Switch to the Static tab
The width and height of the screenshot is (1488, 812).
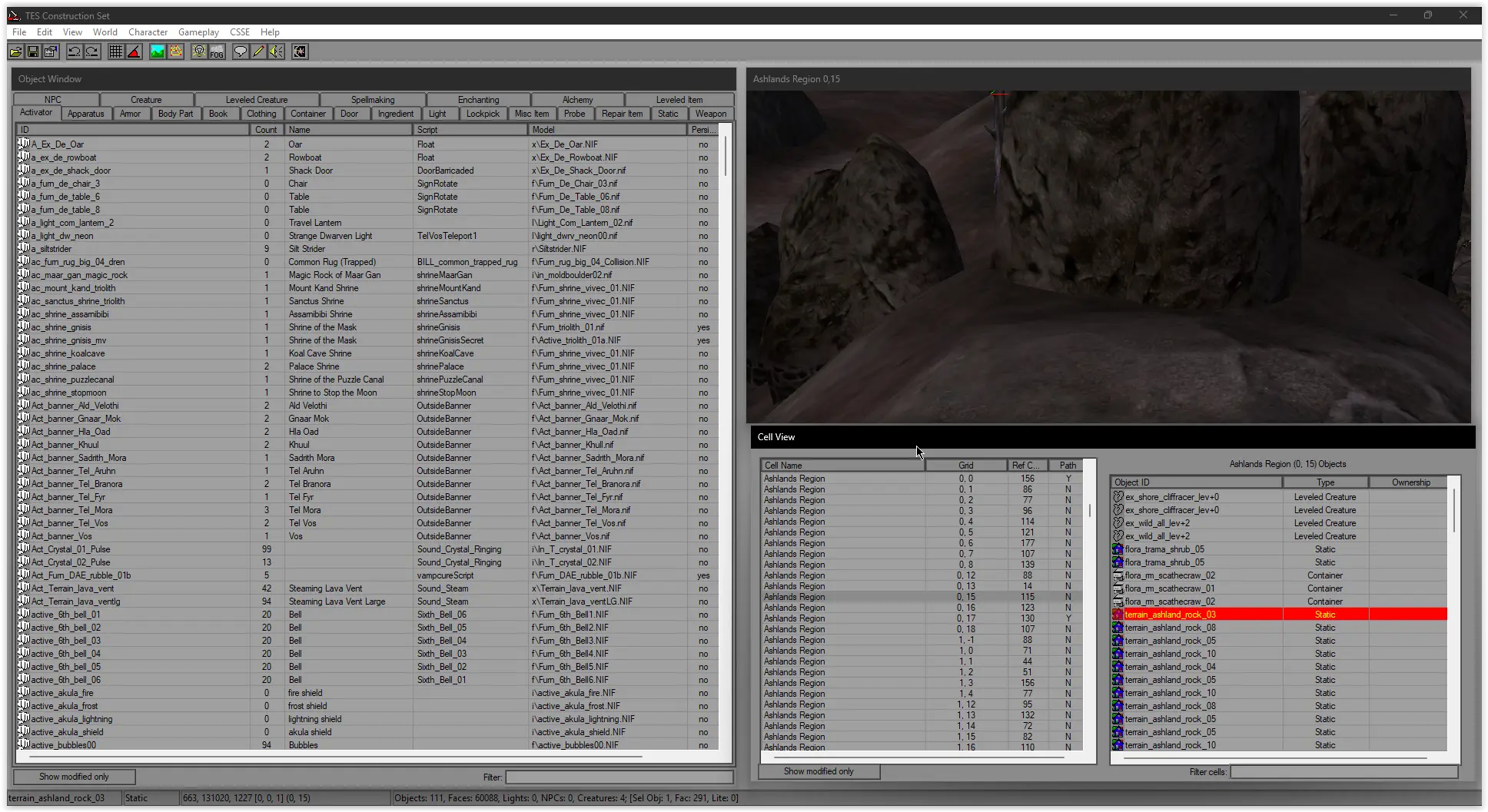click(668, 114)
